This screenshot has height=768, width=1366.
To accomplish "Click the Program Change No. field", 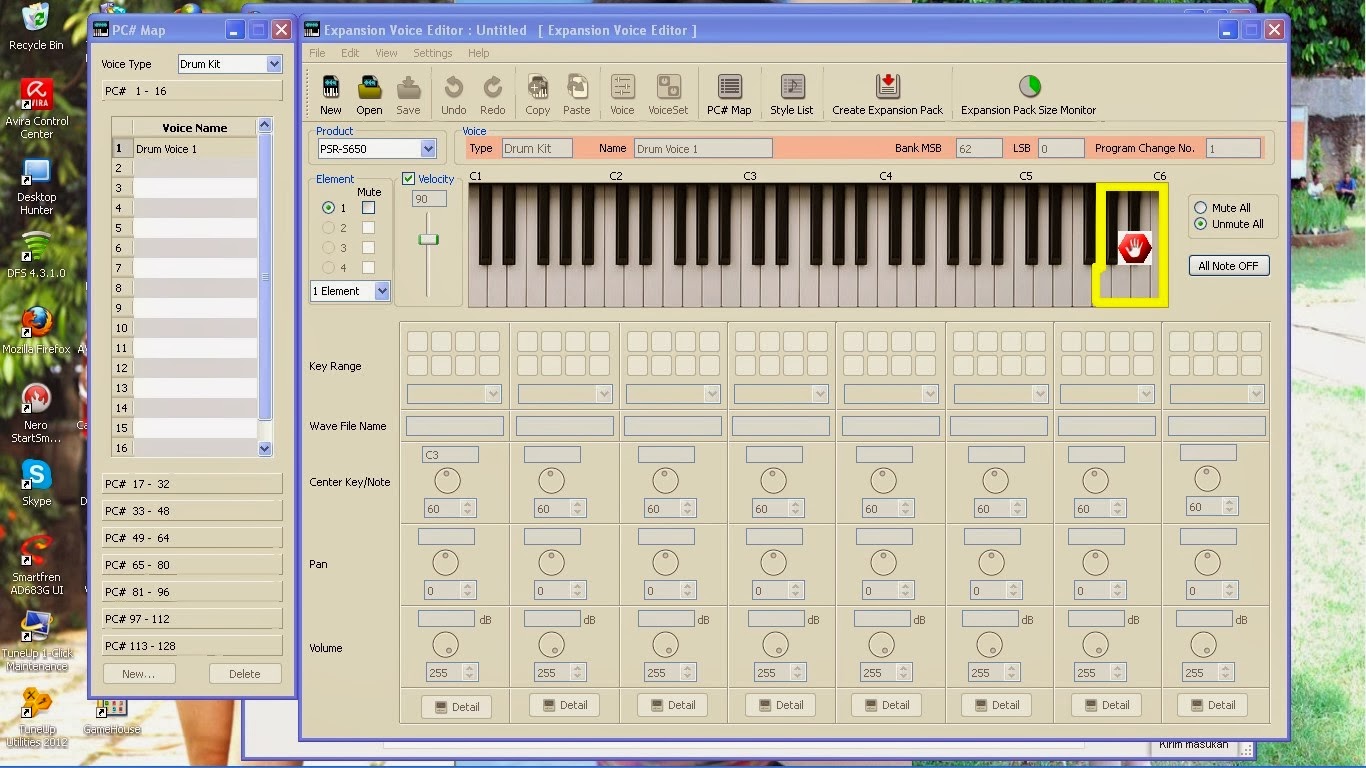I will pyautogui.click(x=1233, y=148).
